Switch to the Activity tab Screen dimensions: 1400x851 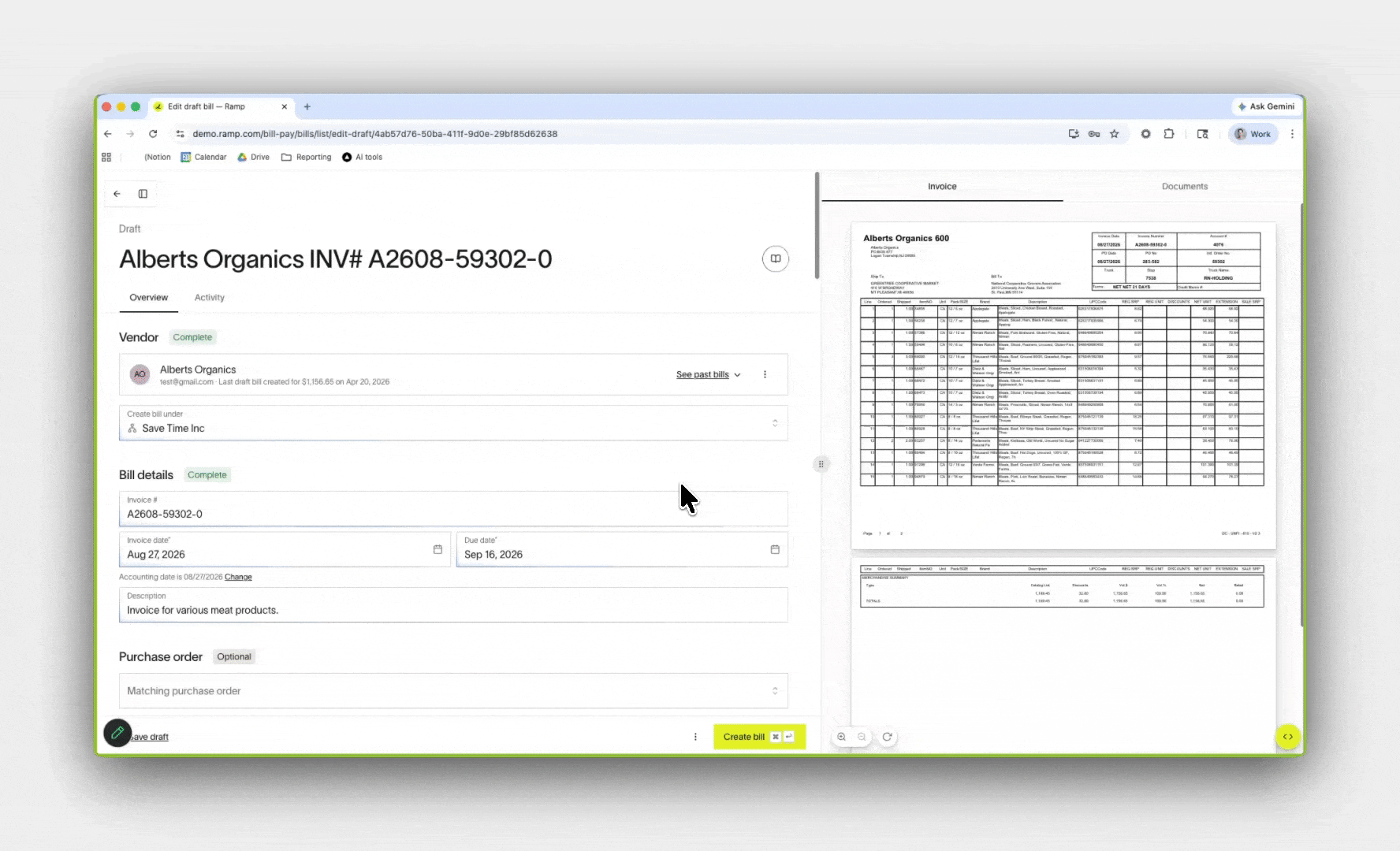210,297
